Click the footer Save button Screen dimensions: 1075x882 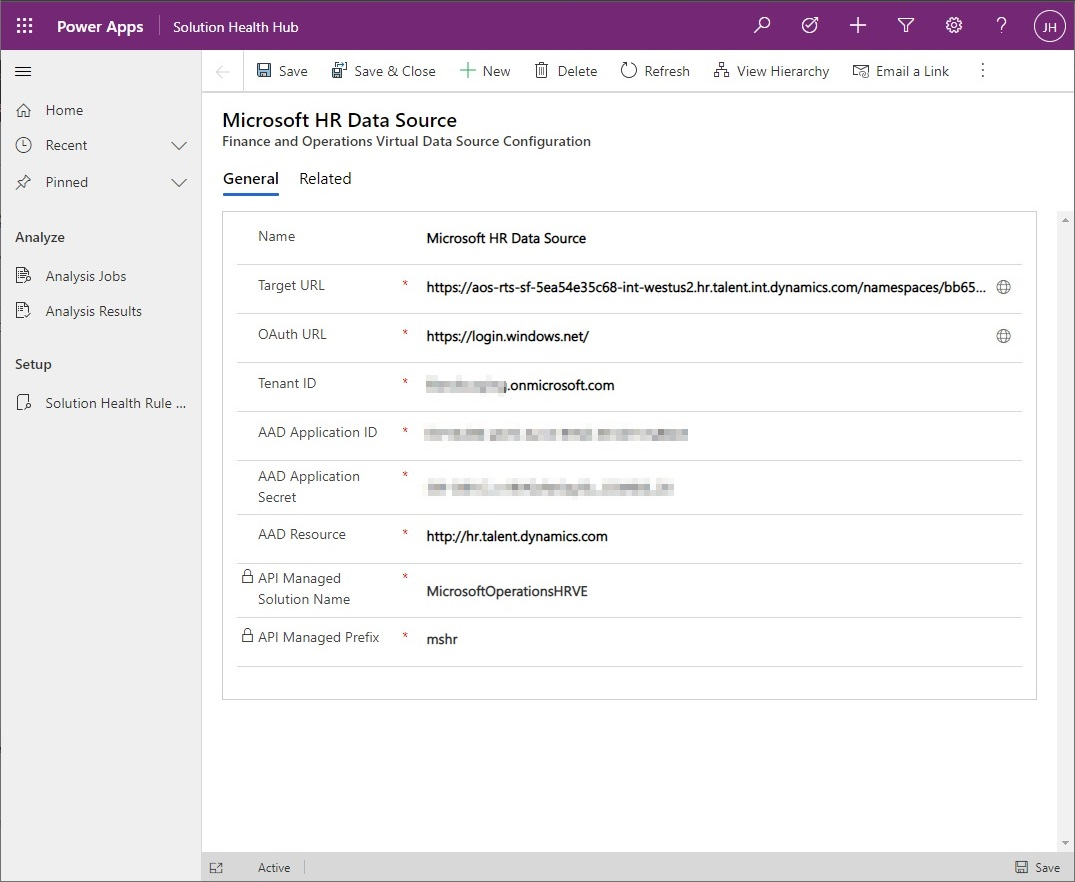pyautogui.click(x=1037, y=868)
